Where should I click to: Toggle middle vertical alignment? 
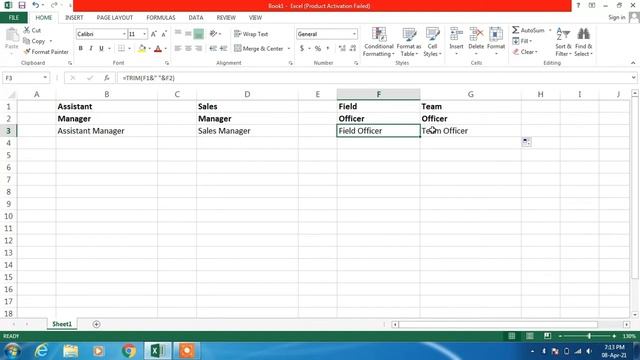(x=188, y=34)
